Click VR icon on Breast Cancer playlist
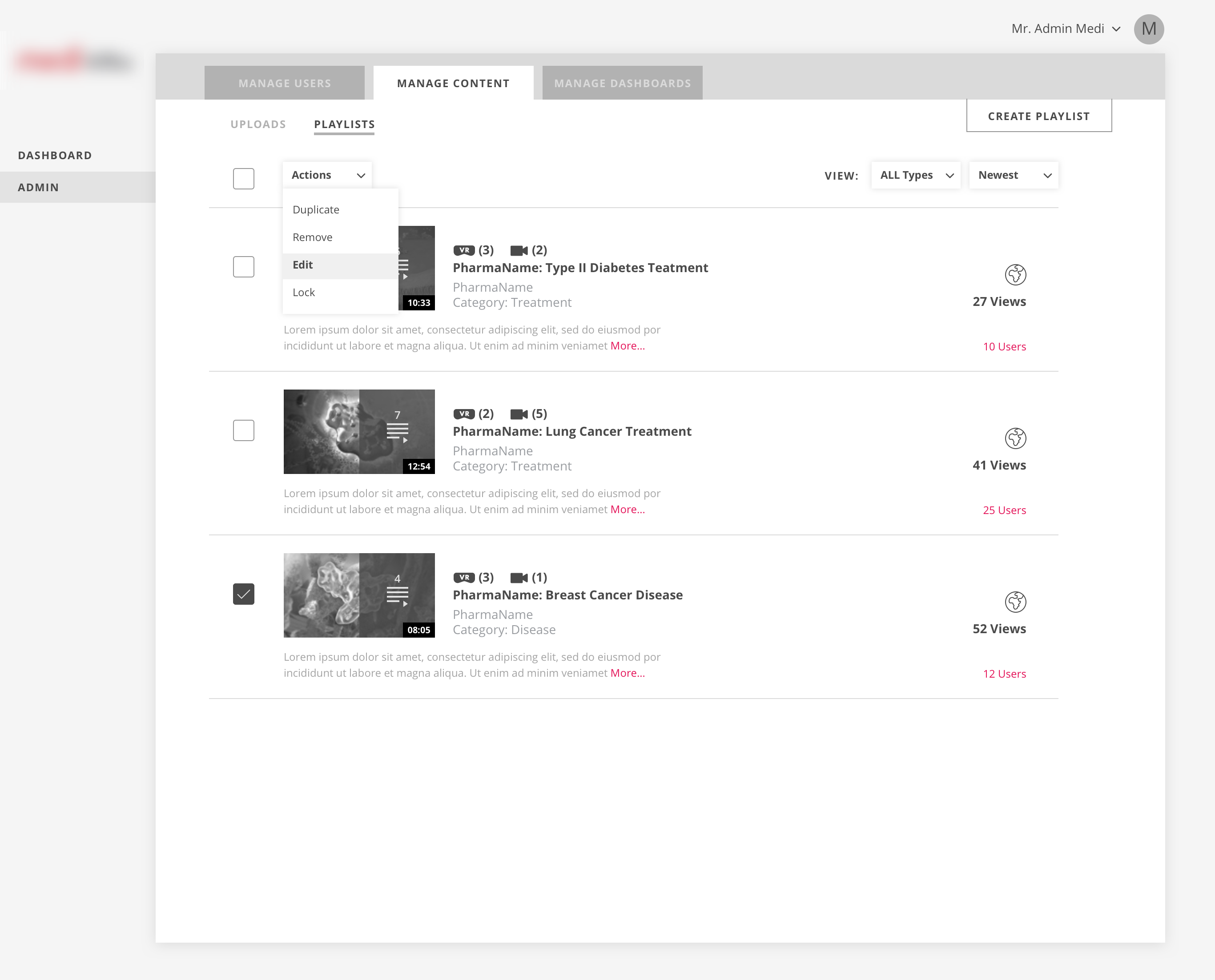The width and height of the screenshot is (1215, 980). pos(463,578)
